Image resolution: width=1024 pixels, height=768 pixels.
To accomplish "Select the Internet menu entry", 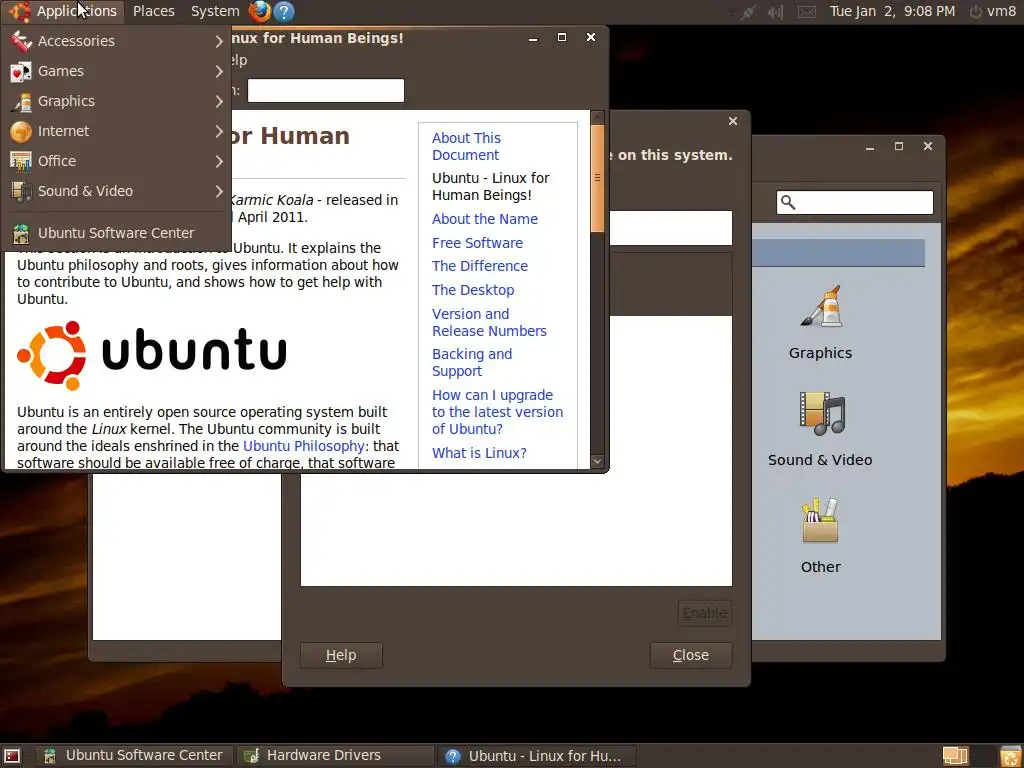I will [x=116, y=131].
